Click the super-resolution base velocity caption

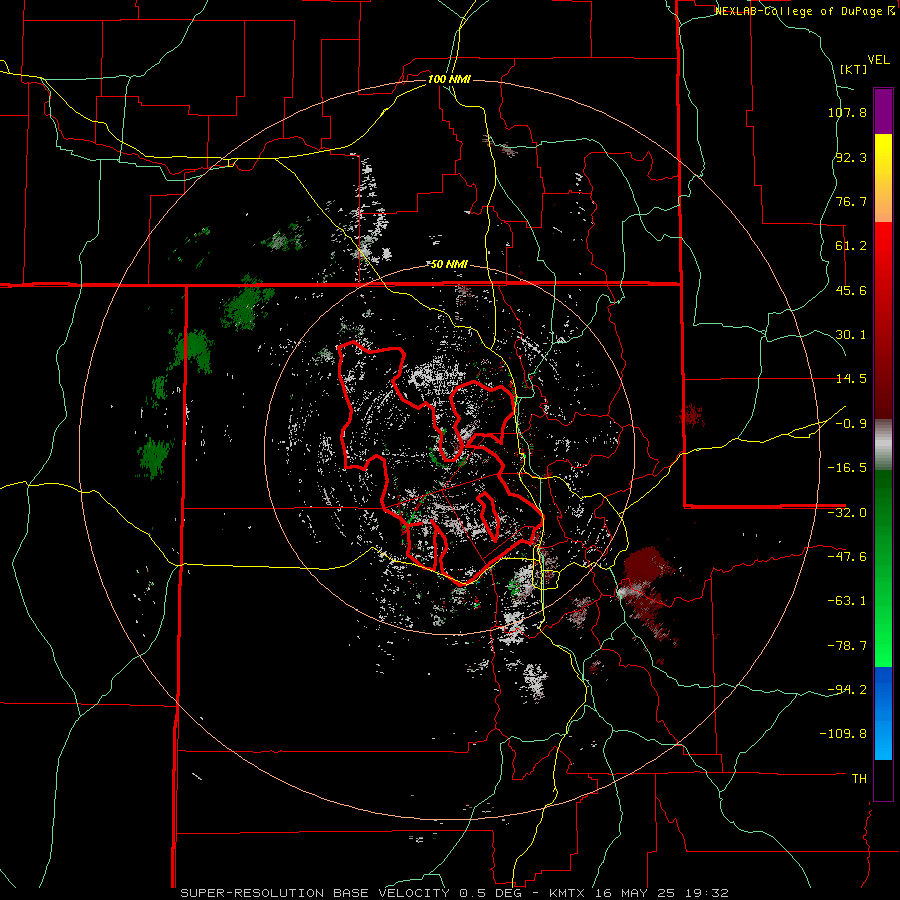454,893
